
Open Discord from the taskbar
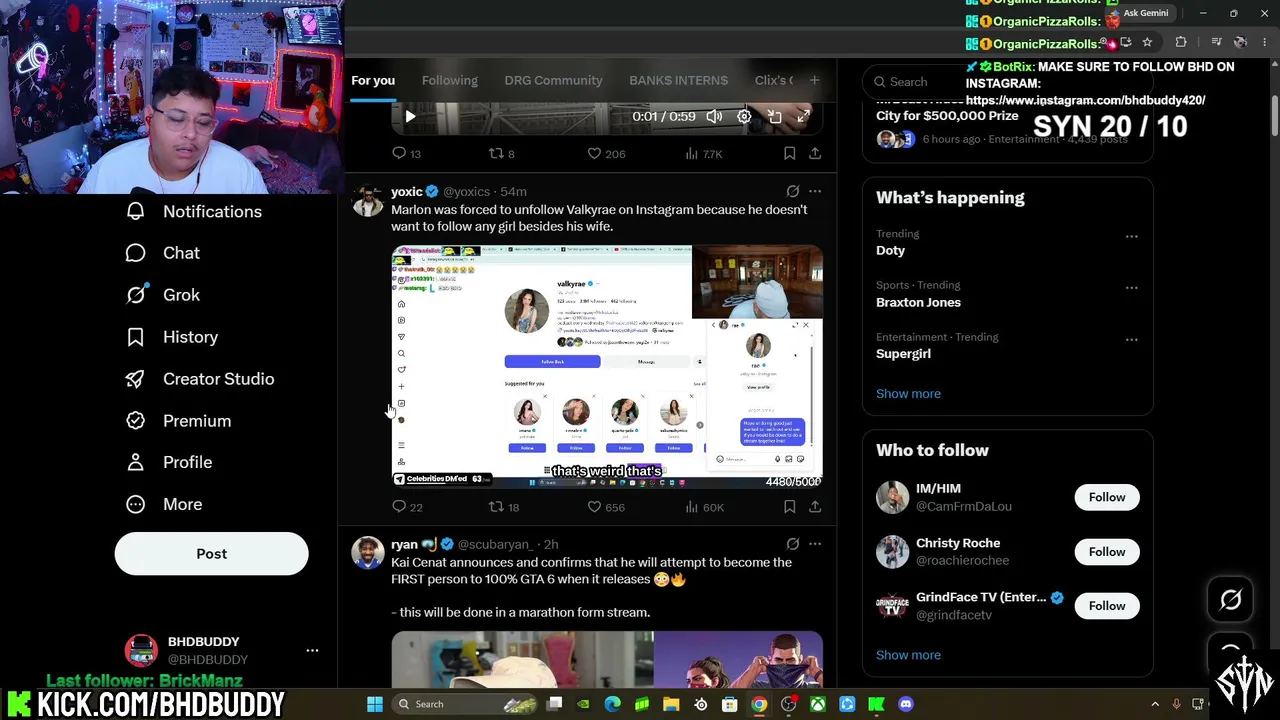pos(906,704)
